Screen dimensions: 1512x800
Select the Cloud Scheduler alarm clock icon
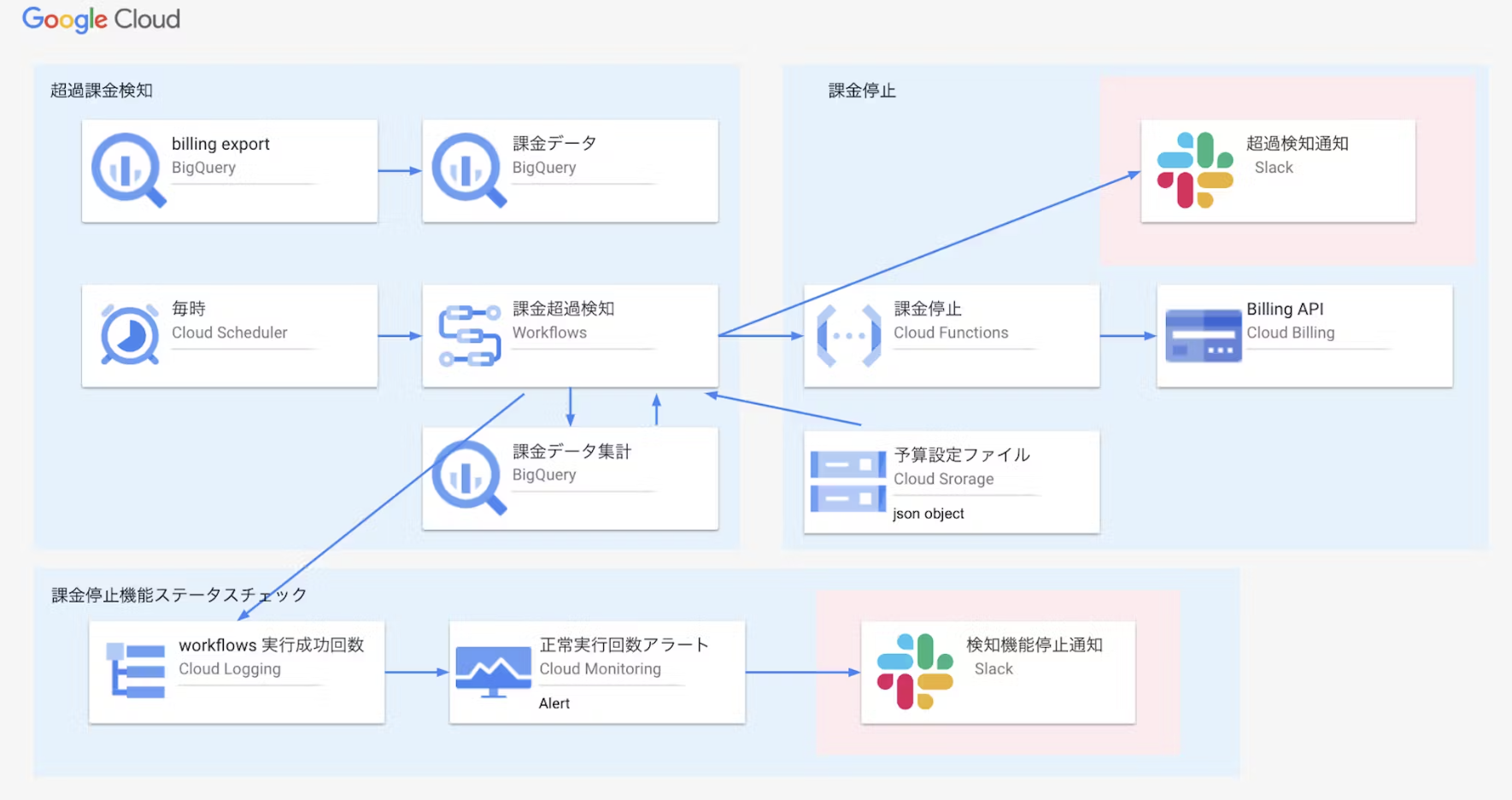(x=126, y=335)
